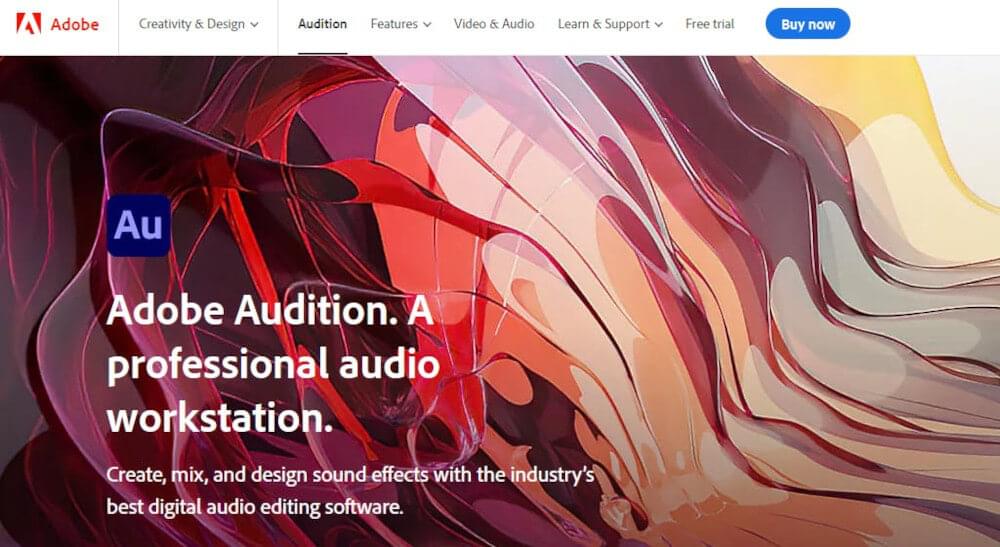Click the 'workstation.' heading word
The height and width of the screenshot is (547, 1000).
point(220,418)
